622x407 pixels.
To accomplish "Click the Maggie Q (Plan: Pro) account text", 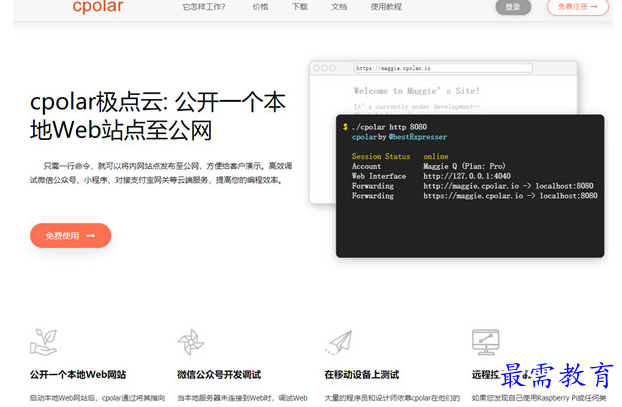I will click(464, 166).
